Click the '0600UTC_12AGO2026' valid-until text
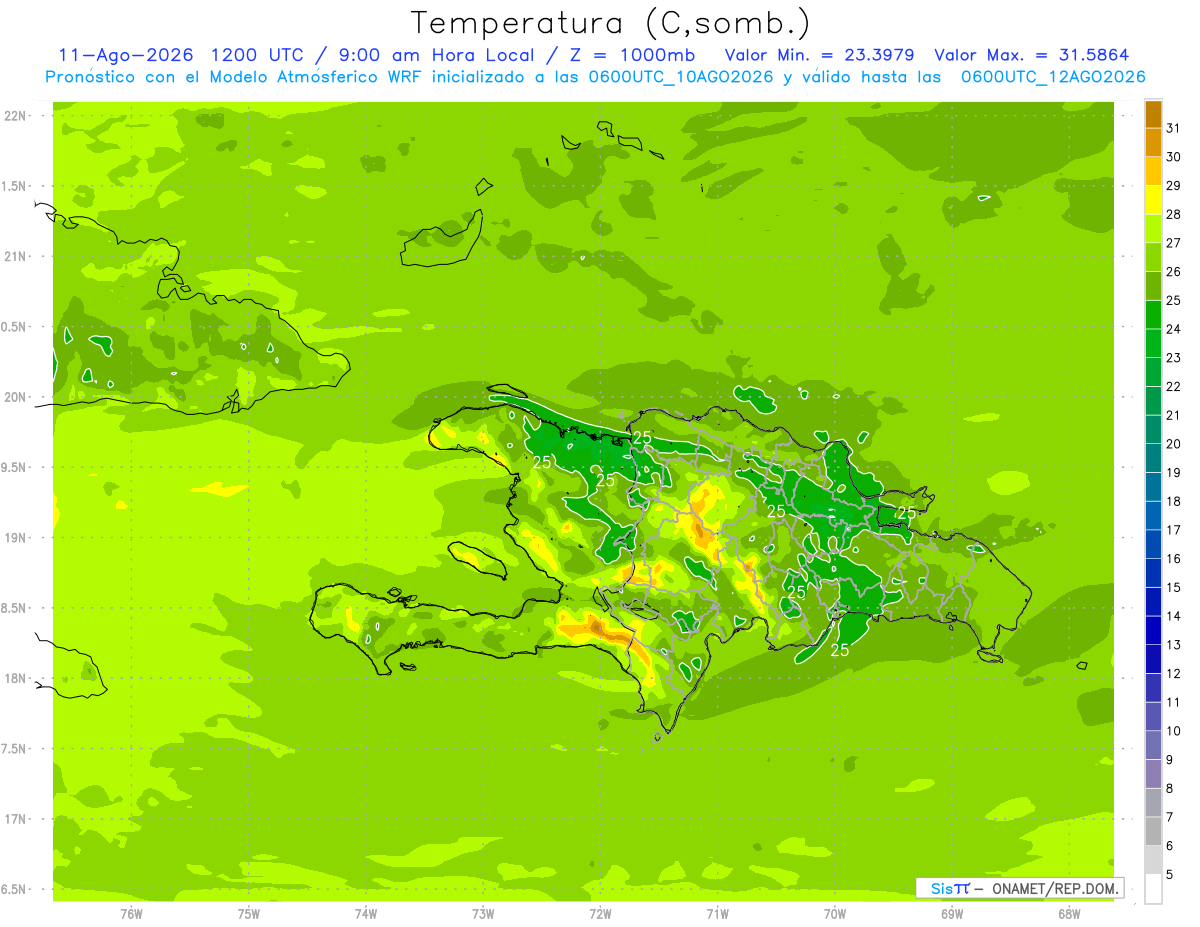 click(x=1053, y=77)
